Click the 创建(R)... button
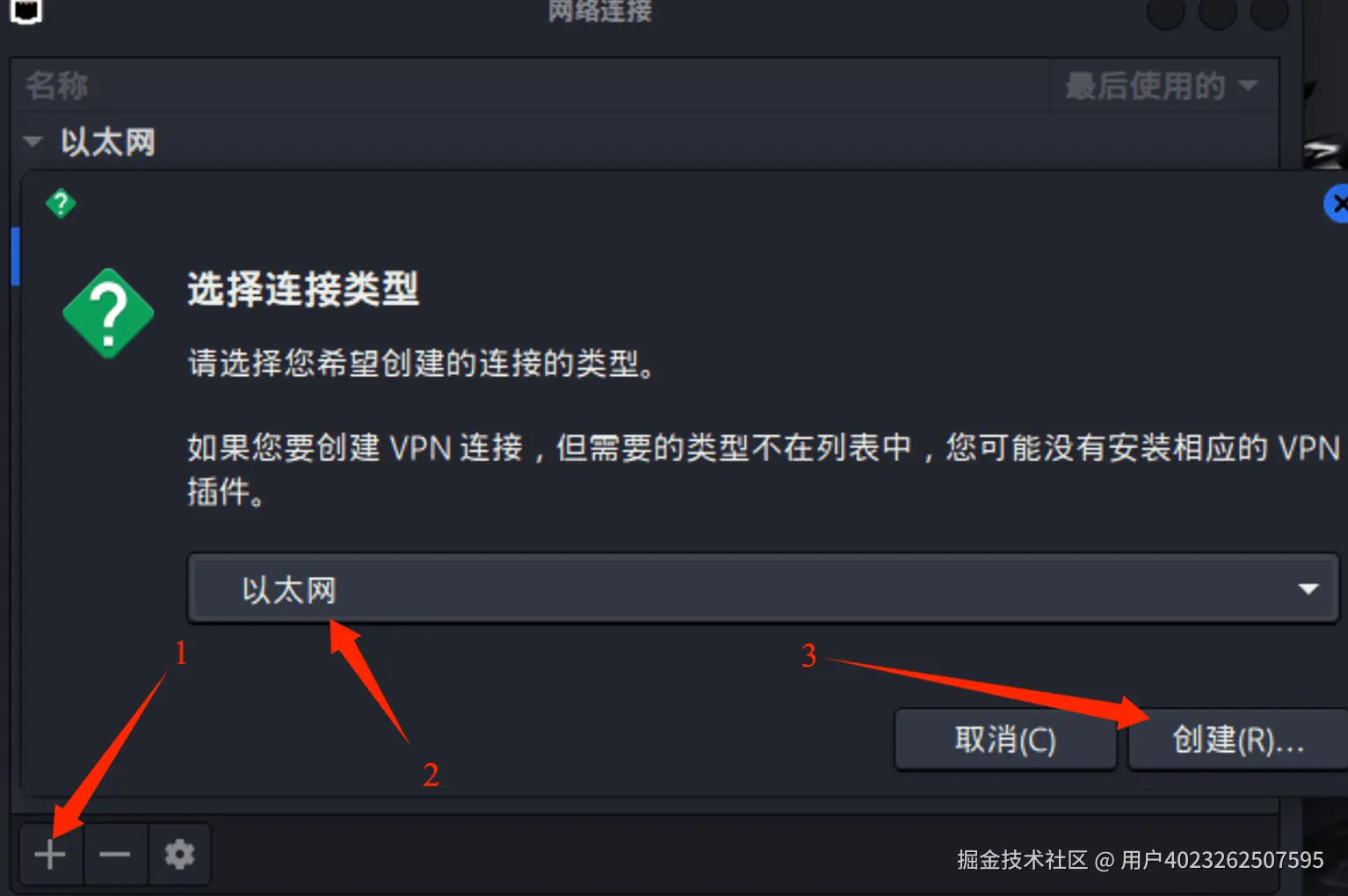 [1238, 740]
